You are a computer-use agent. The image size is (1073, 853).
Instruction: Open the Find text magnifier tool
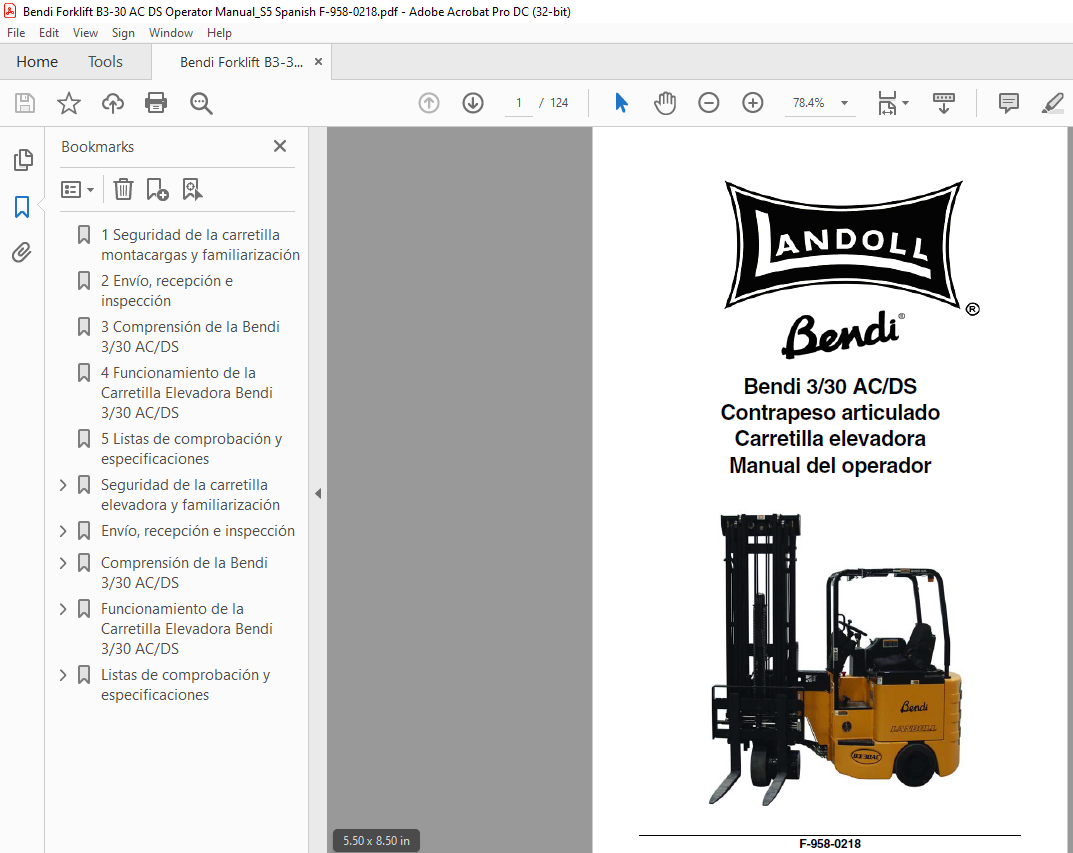coord(201,103)
